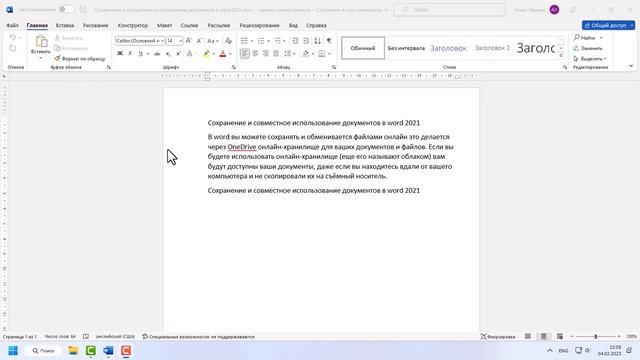Click the Sort (A-Z) icon

click(317, 41)
